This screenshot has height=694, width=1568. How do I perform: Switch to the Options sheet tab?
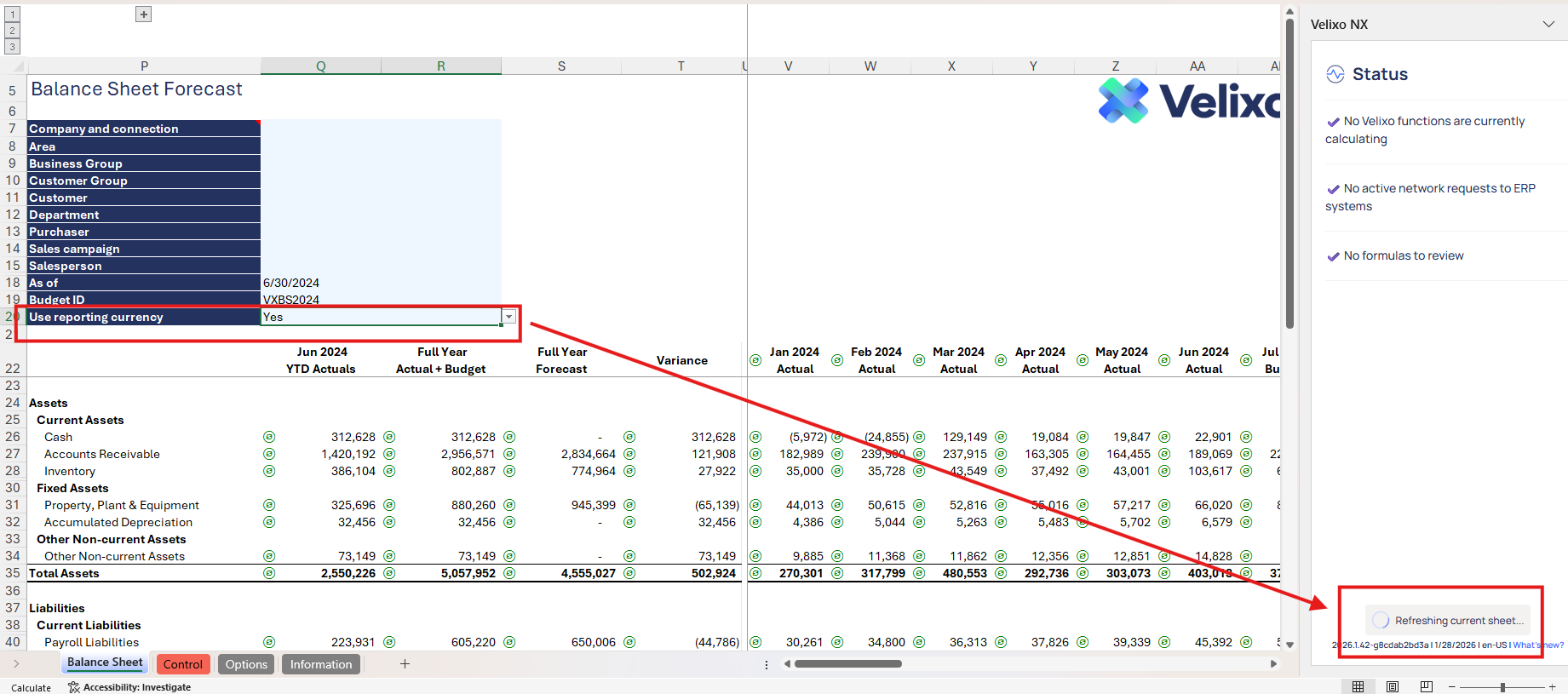[246, 664]
